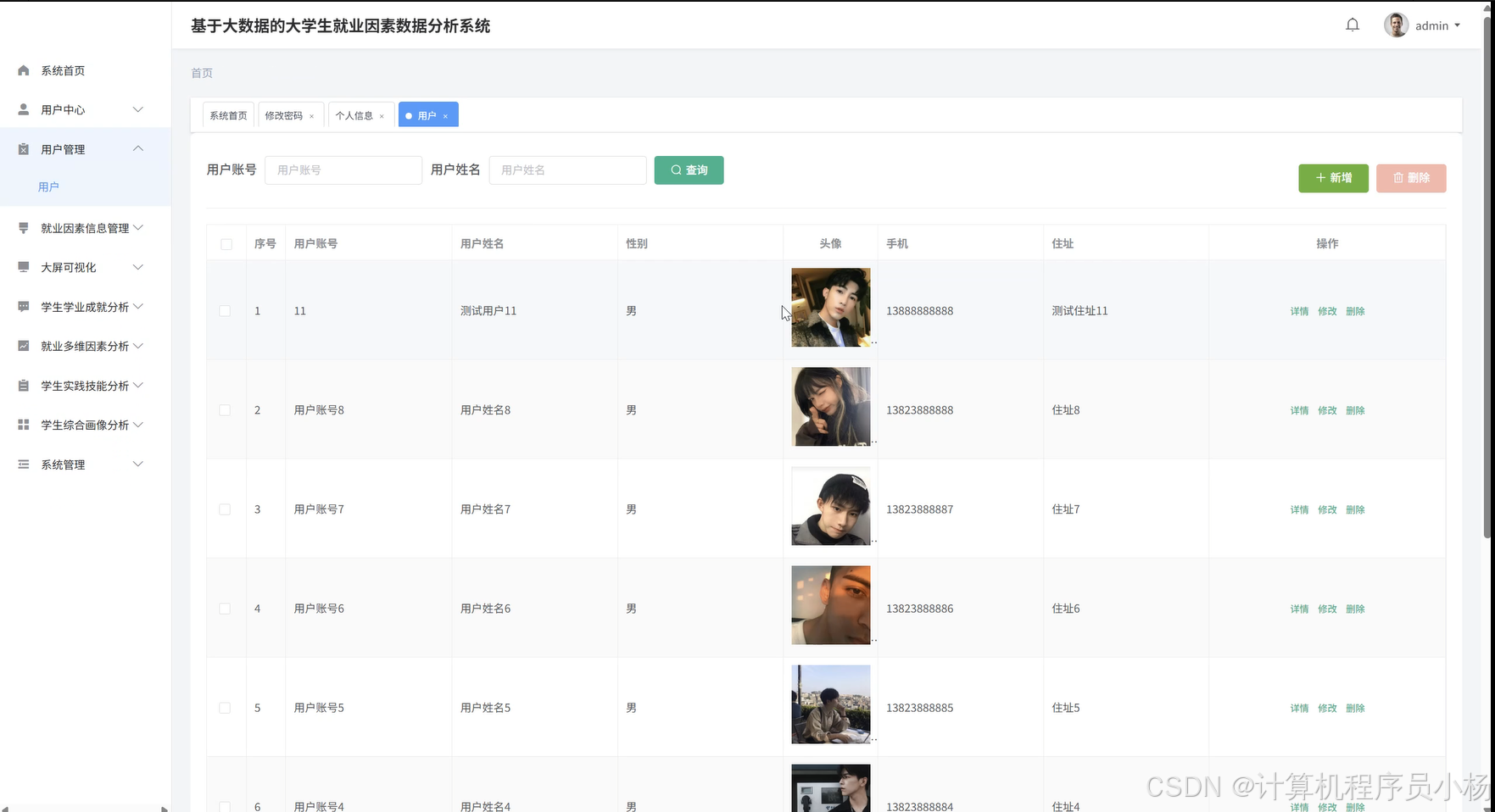Click the icon beside 就业因素信息管理

pyautogui.click(x=24, y=228)
